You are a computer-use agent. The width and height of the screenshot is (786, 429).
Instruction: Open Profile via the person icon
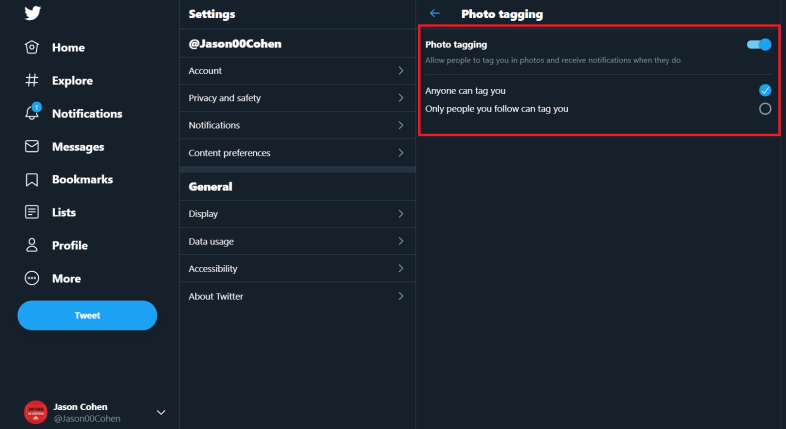tap(32, 245)
